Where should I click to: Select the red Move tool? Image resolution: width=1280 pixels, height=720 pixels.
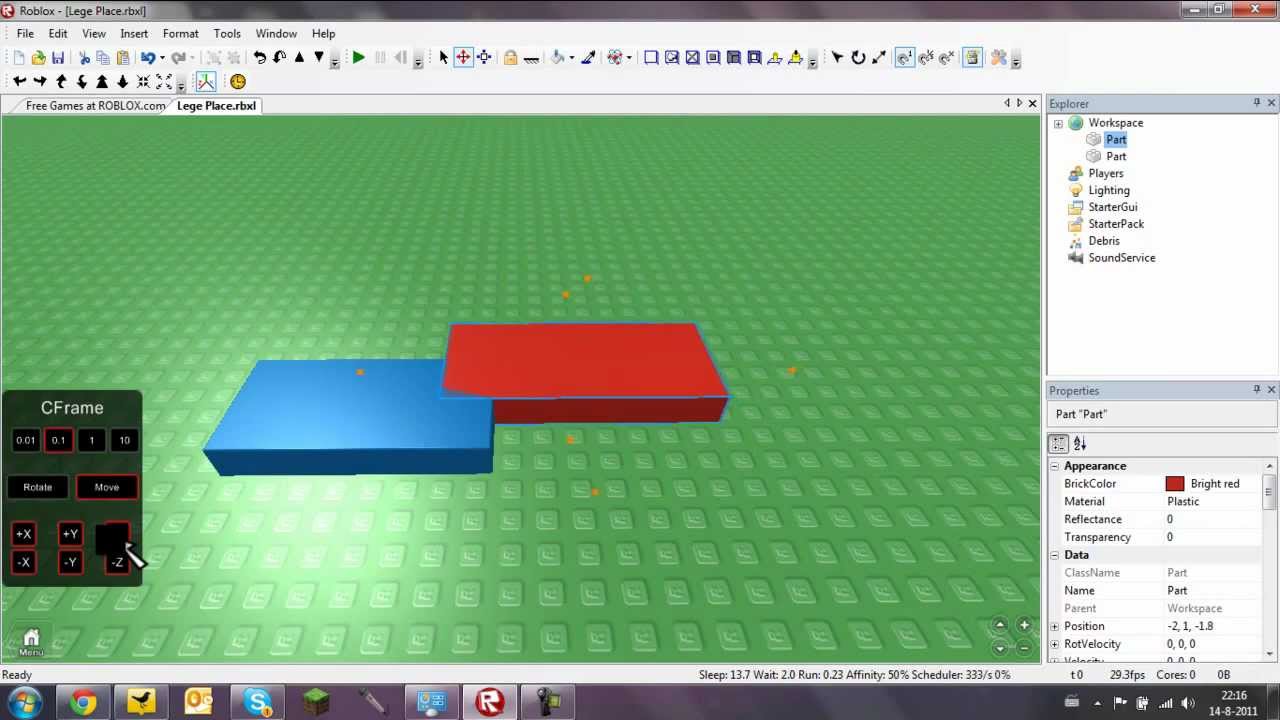click(463, 58)
